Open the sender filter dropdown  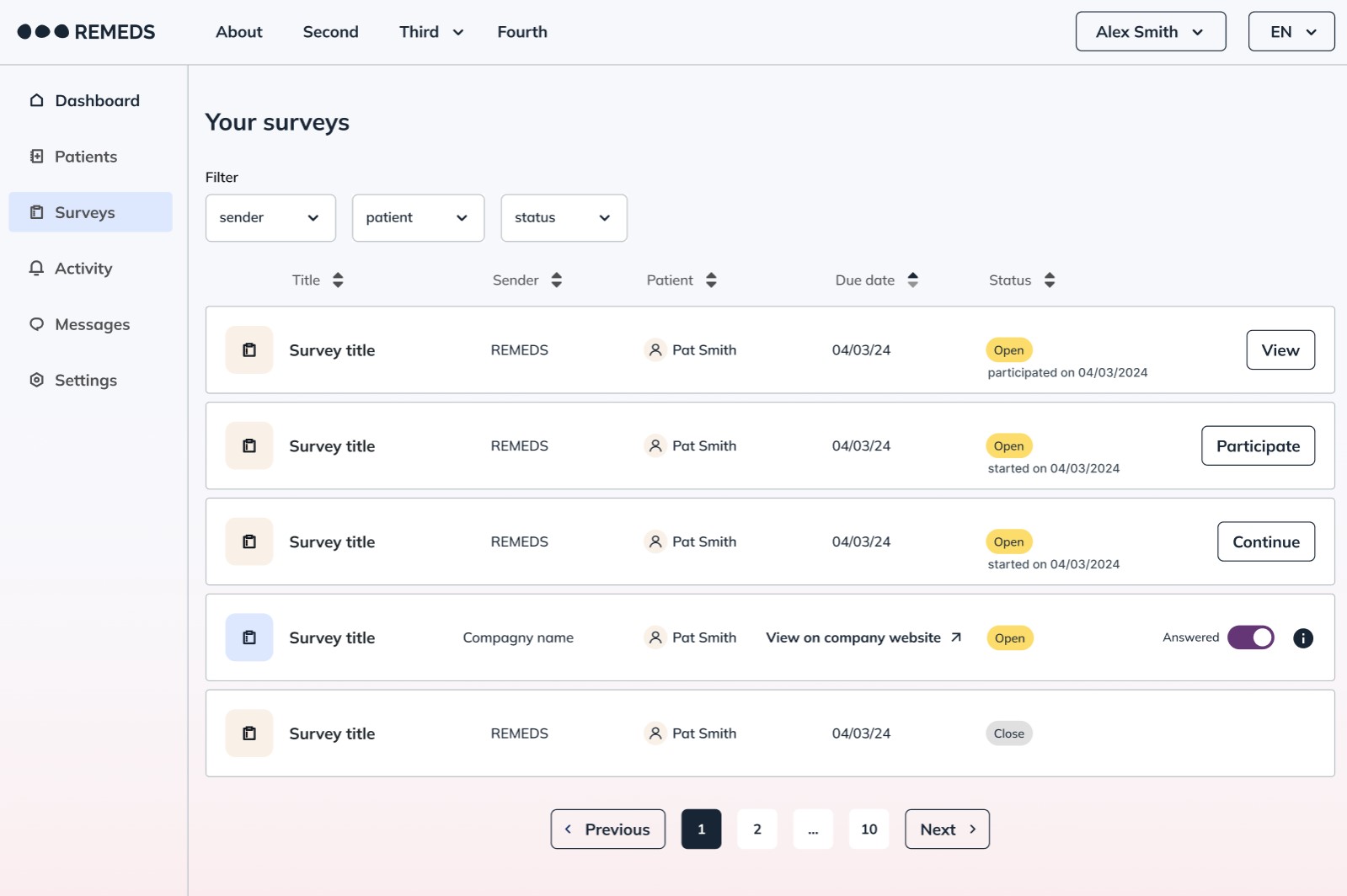pyautogui.click(x=270, y=218)
